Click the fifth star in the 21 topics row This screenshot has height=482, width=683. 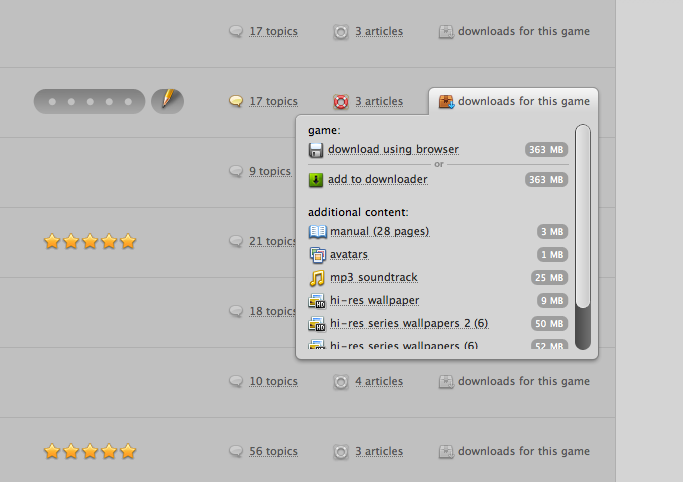click(128, 241)
